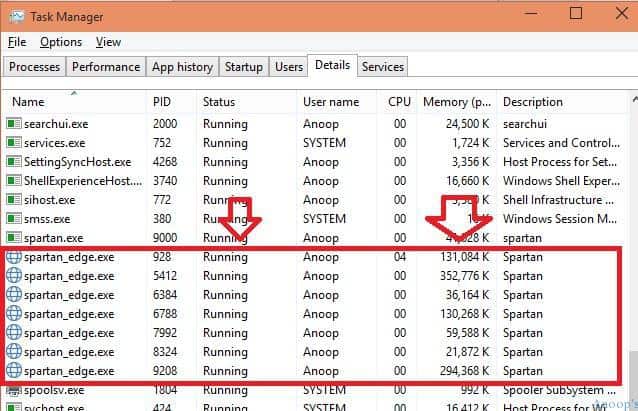Maximize the Task Manager window

click(576, 14)
